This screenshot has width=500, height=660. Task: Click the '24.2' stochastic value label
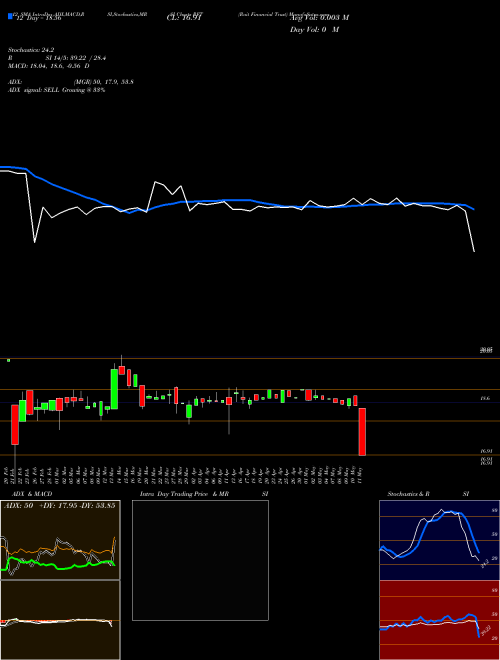tap(484, 563)
